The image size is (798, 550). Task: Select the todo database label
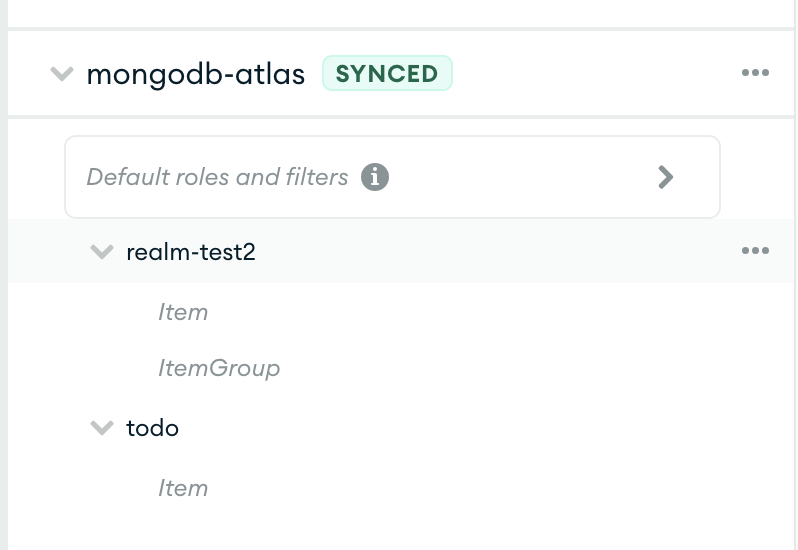click(153, 428)
